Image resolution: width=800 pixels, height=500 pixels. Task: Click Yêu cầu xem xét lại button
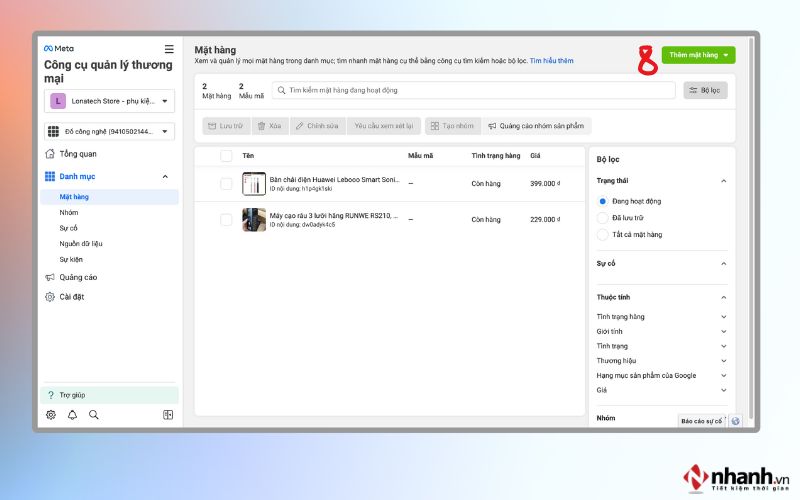tap(384, 126)
